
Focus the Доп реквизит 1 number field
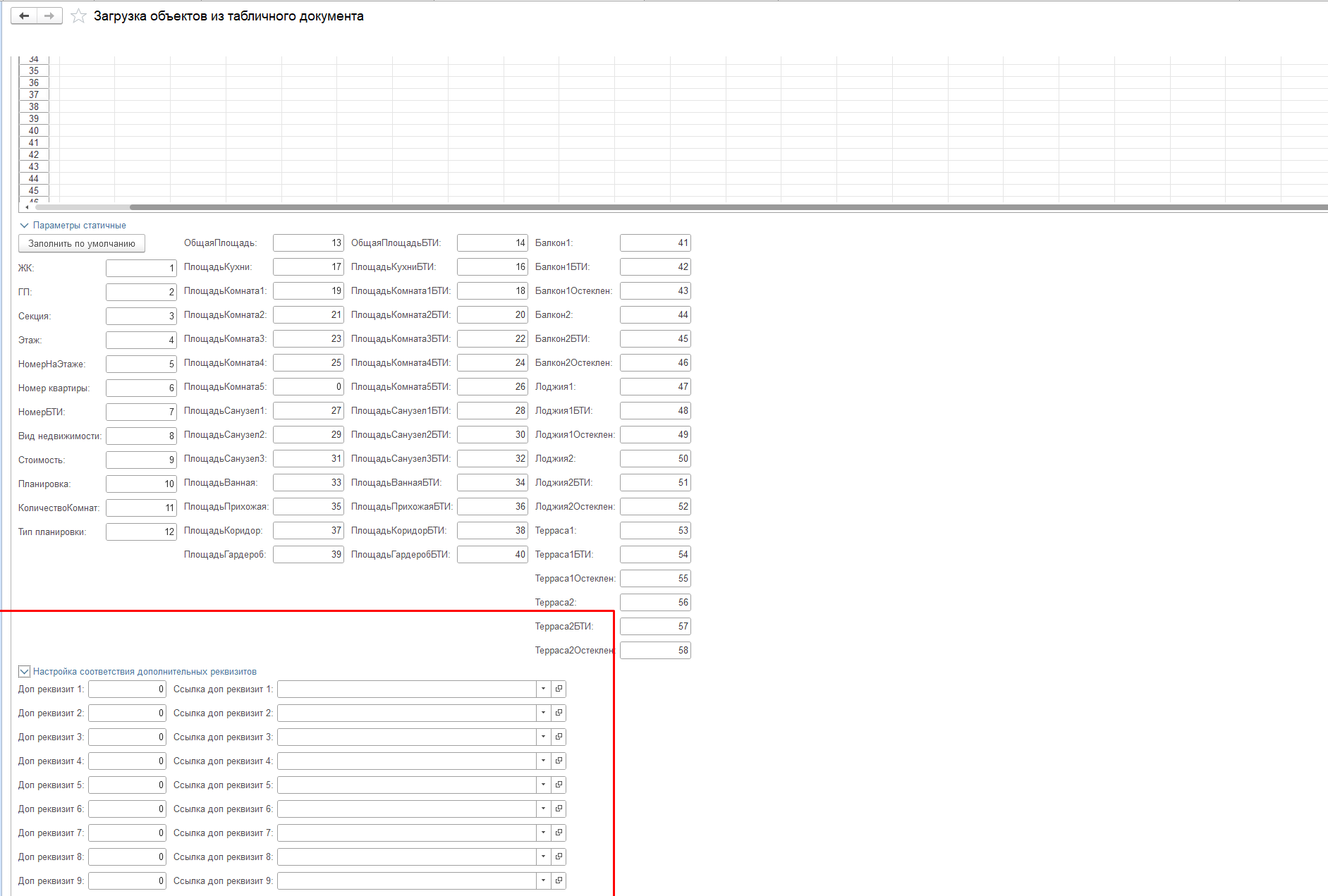(x=127, y=689)
